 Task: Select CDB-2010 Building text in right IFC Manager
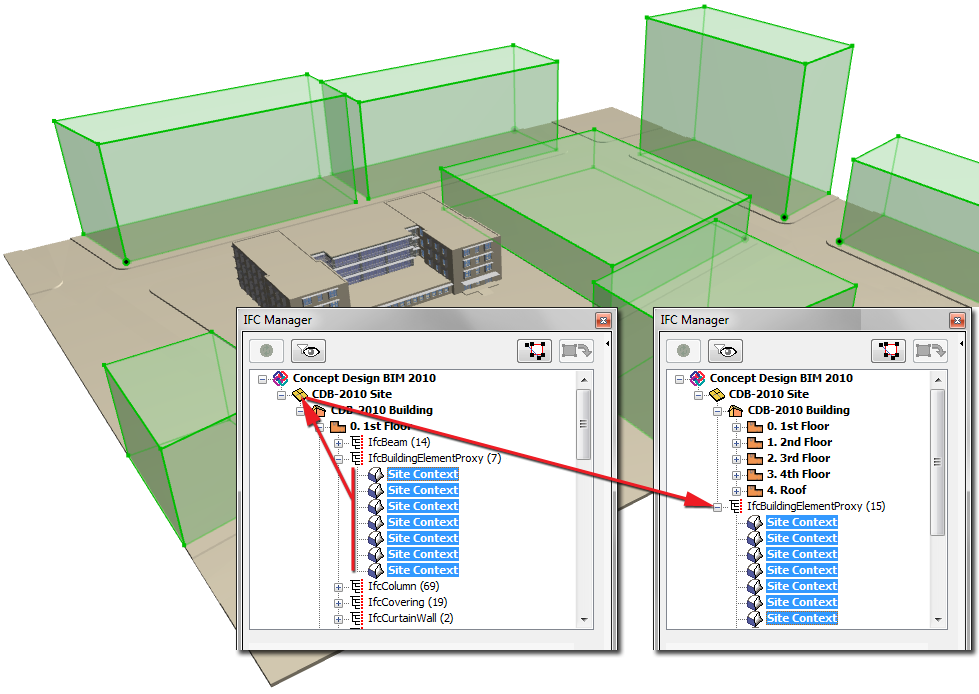[x=799, y=411]
